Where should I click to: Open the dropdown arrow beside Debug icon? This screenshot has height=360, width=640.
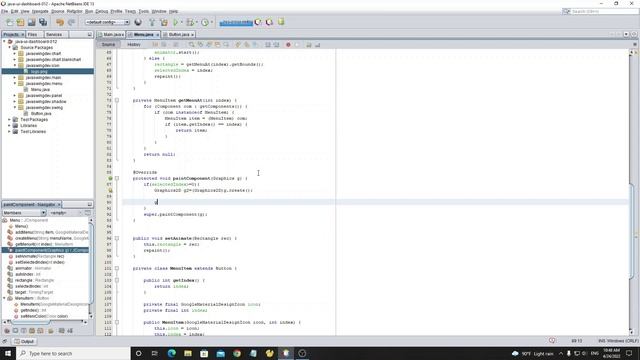tap(196, 22)
